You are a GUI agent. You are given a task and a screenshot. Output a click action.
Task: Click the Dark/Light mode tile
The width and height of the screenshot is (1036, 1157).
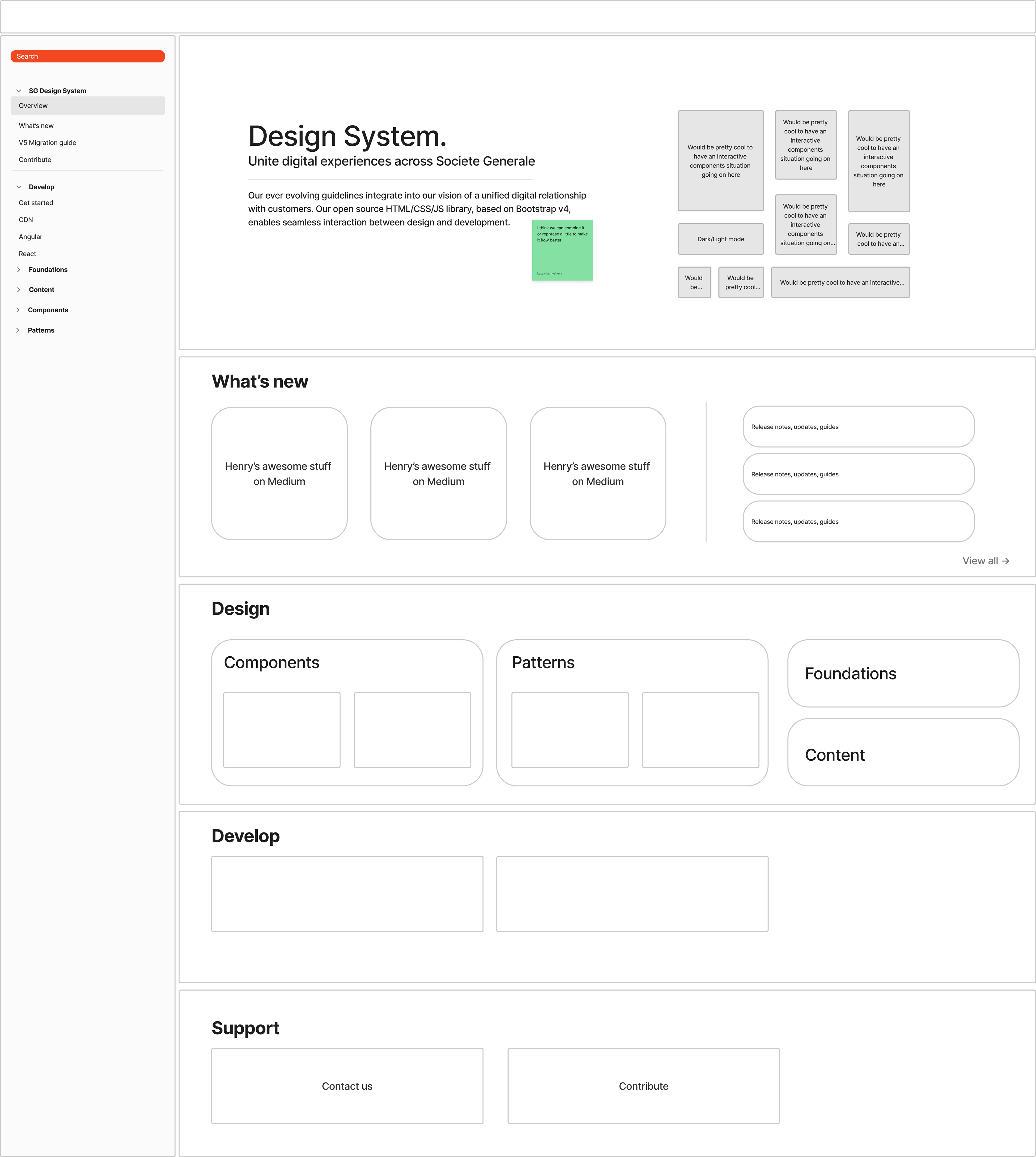(721, 239)
